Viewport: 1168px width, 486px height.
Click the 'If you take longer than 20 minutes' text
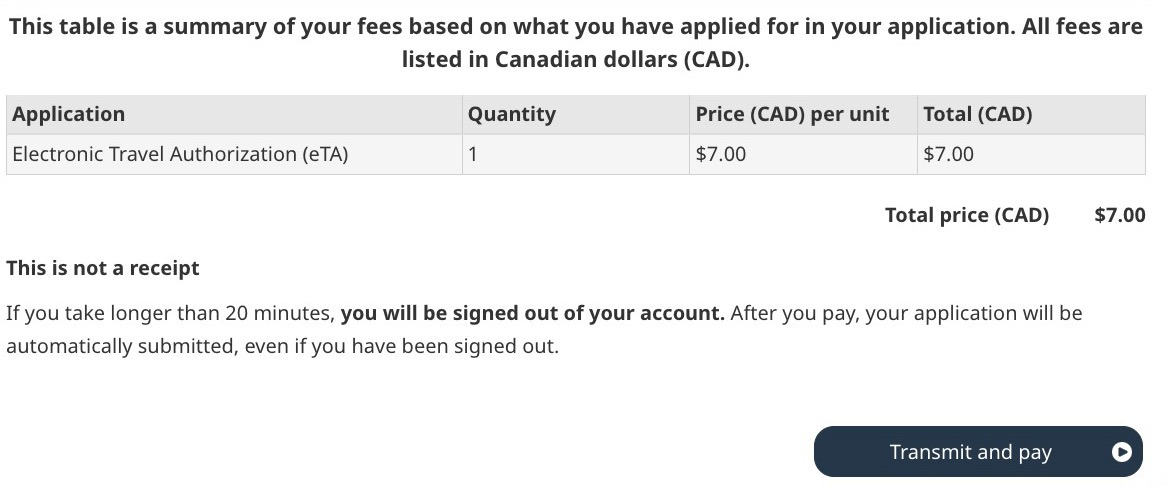point(170,313)
